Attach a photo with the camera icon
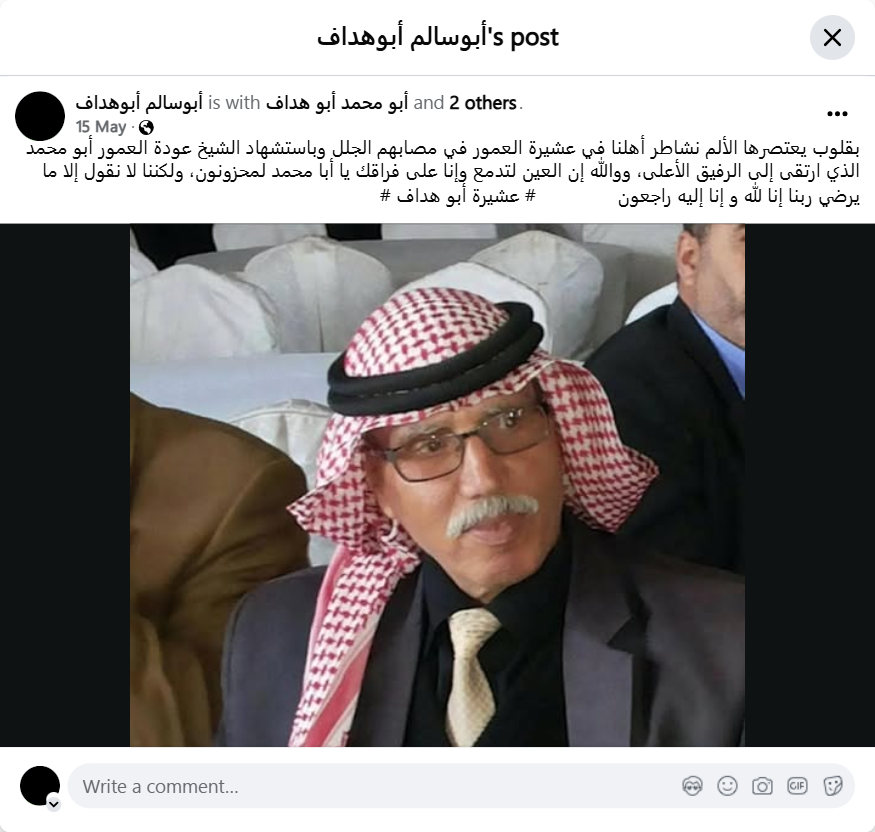Screen dimensions: 875x832 click(762, 786)
